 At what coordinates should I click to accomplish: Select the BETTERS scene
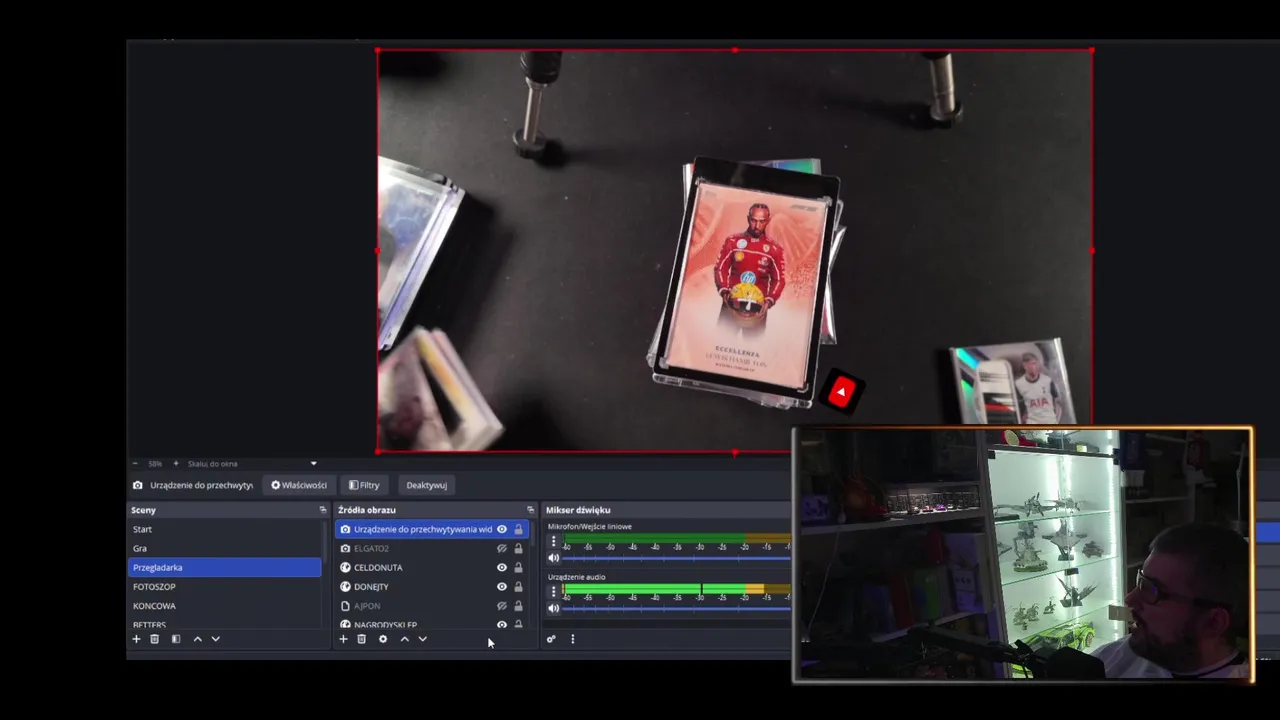(225, 624)
